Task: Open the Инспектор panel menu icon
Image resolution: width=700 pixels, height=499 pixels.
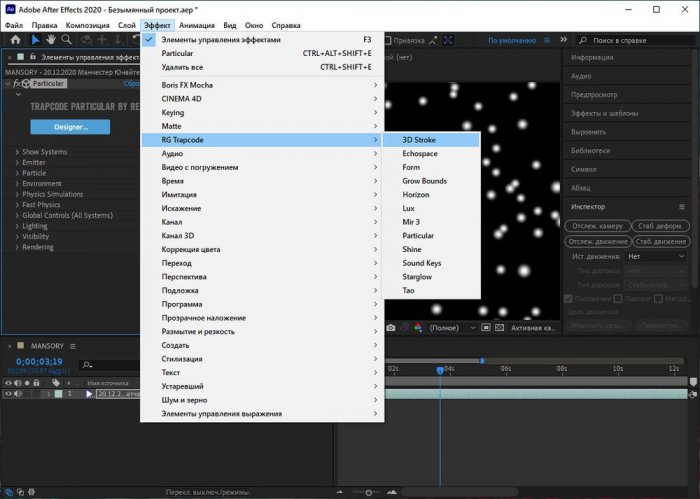Action: coord(682,207)
